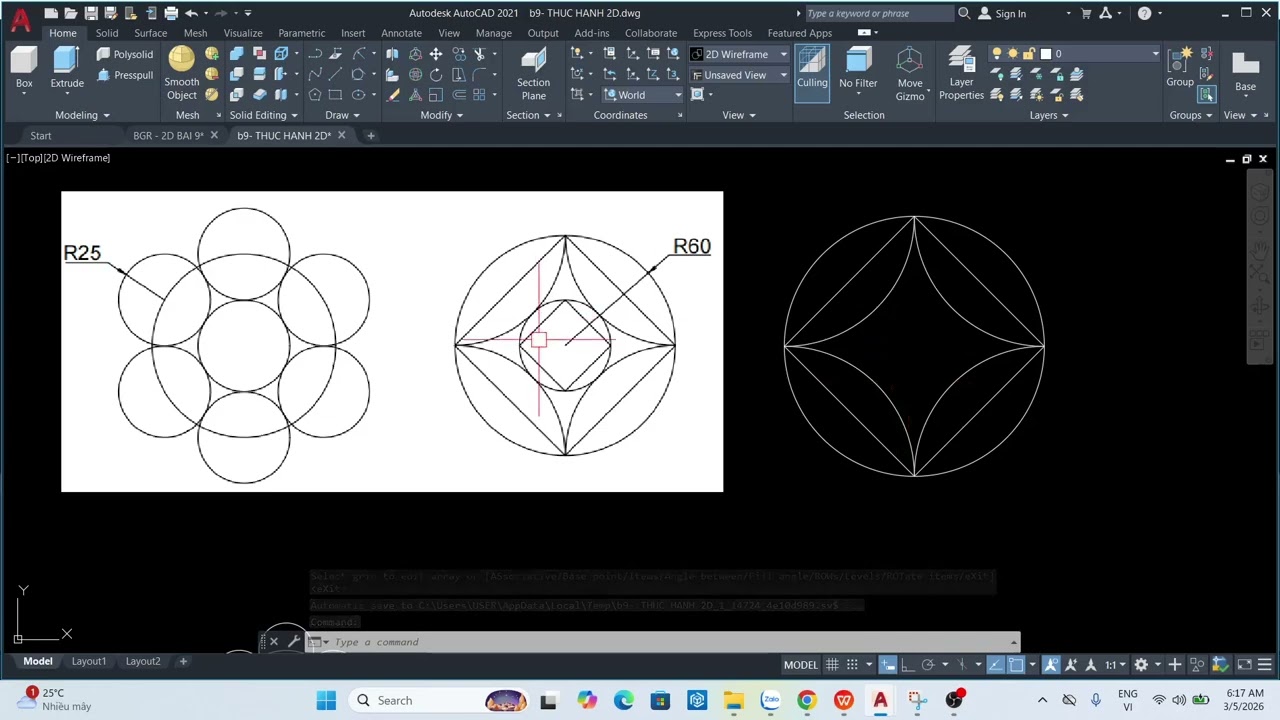Expand the Draw panel options
The height and width of the screenshot is (720, 1280).
click(x=343, y=115)
